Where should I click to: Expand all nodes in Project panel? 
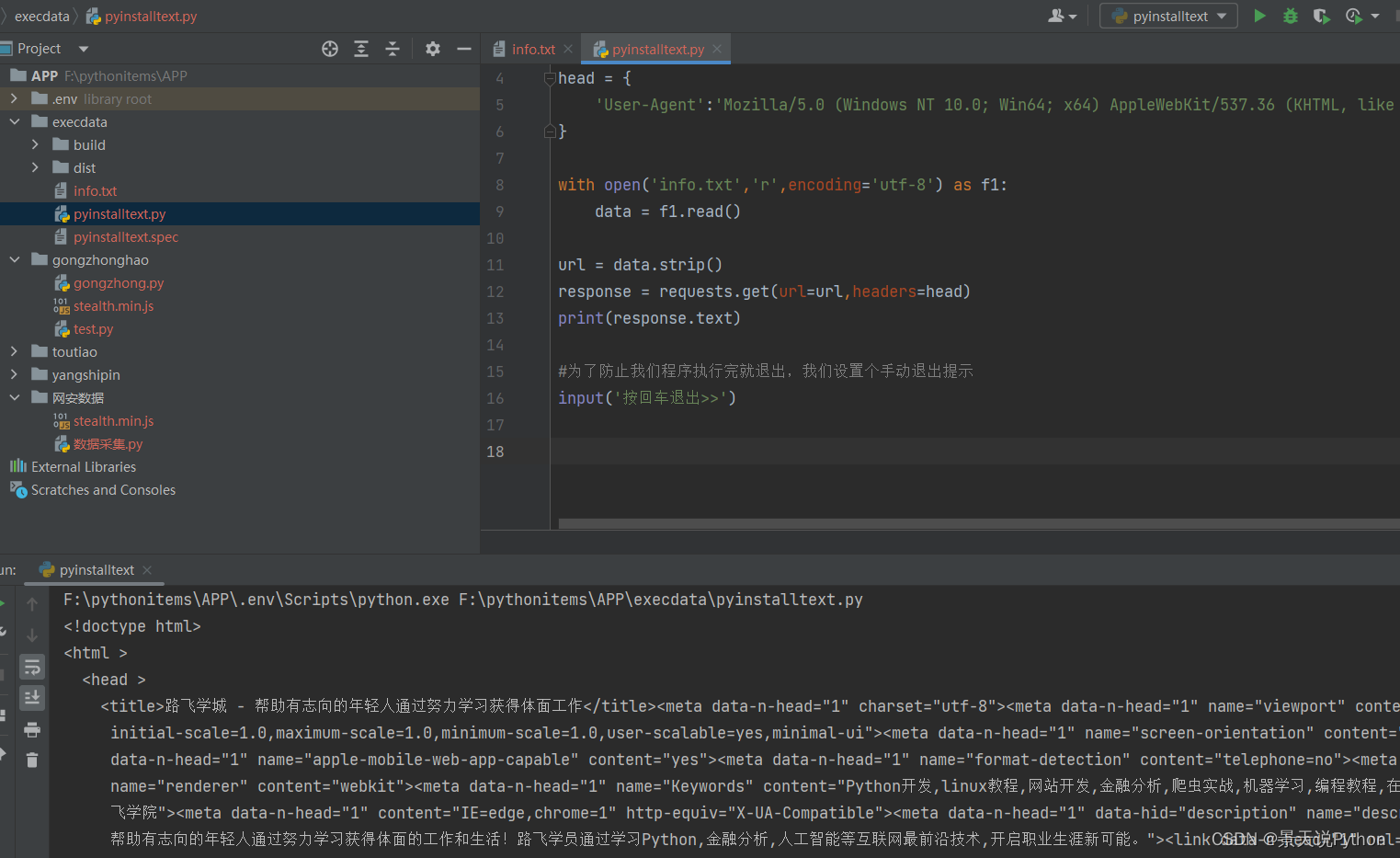361,49
